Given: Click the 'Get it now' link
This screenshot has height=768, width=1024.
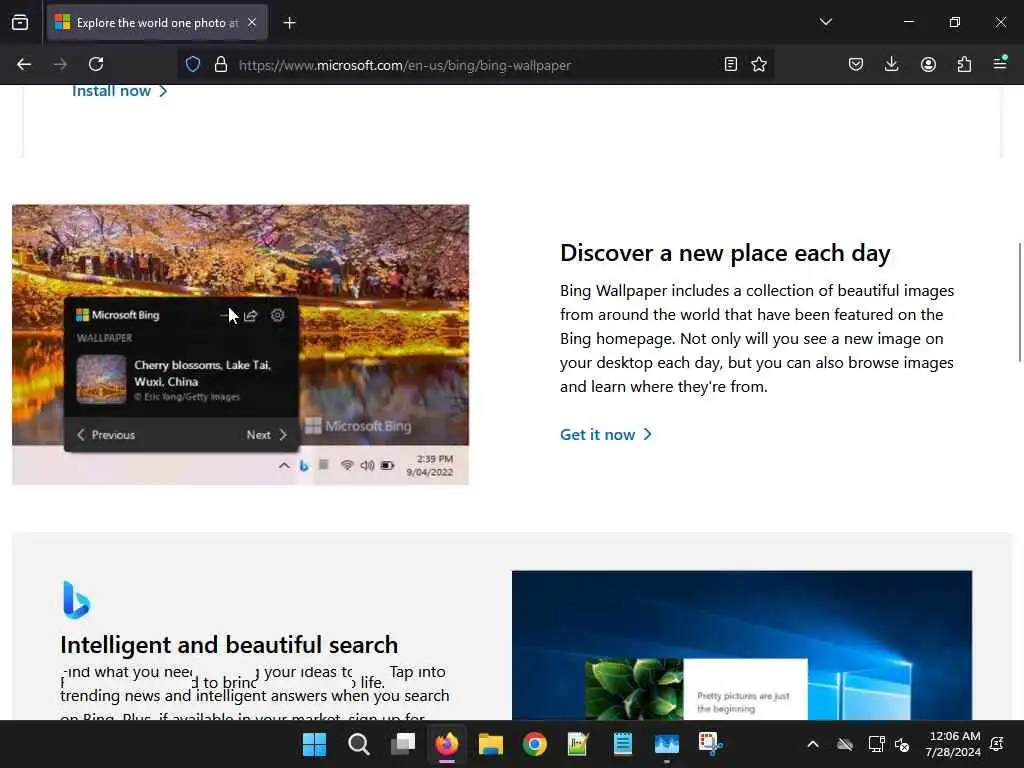Looking at the screenshot, I should click(x=605, y=435).
